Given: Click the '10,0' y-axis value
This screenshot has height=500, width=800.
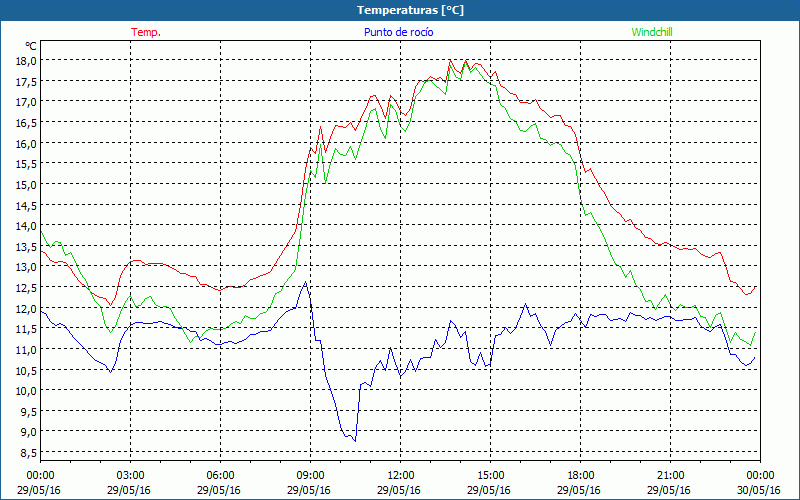Looking at the screenshot, I should (x=26, y=391).
